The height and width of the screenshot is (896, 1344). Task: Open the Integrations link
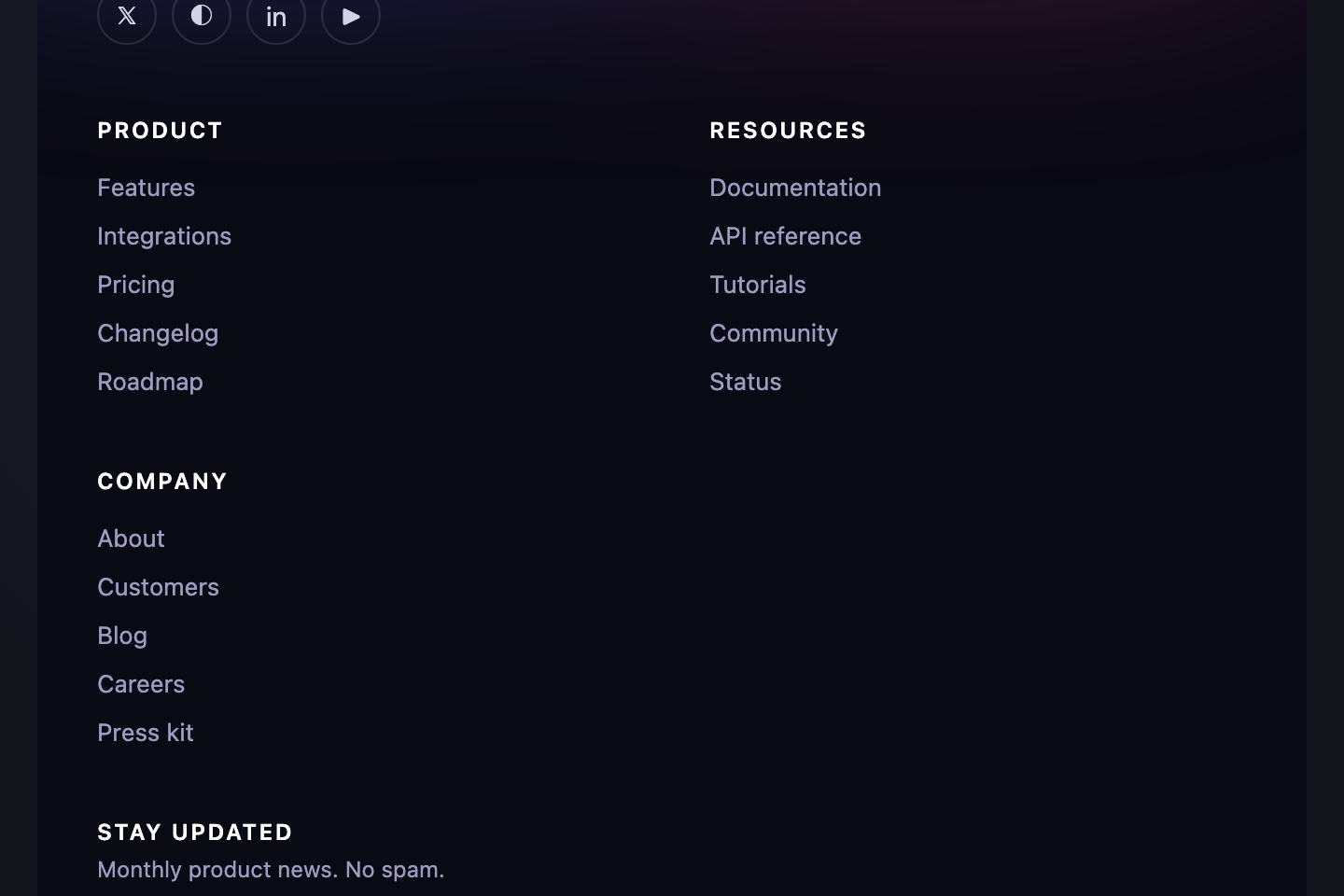[x=164, y=236]
